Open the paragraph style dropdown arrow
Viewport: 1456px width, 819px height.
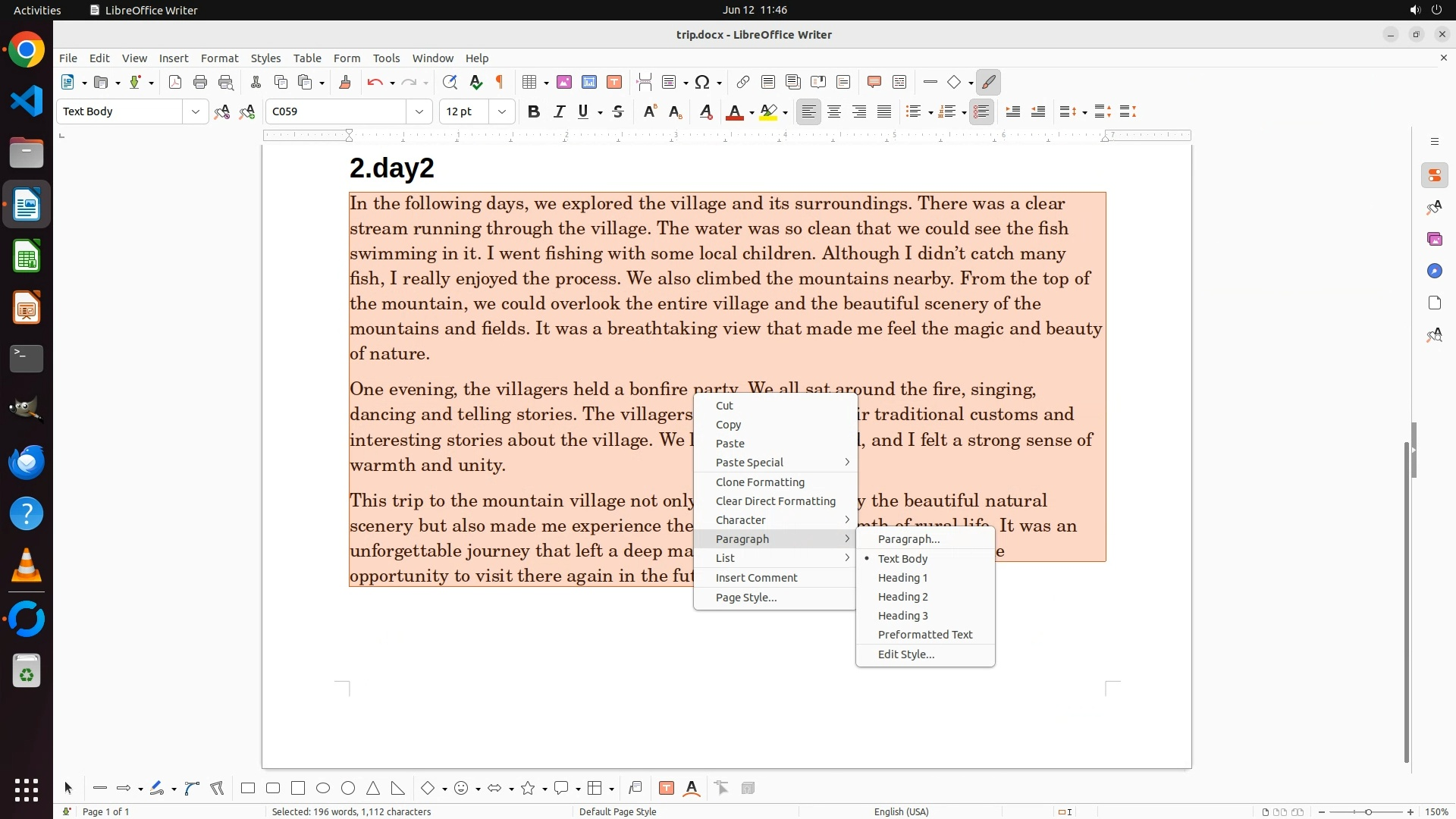(x=195, y=111)
